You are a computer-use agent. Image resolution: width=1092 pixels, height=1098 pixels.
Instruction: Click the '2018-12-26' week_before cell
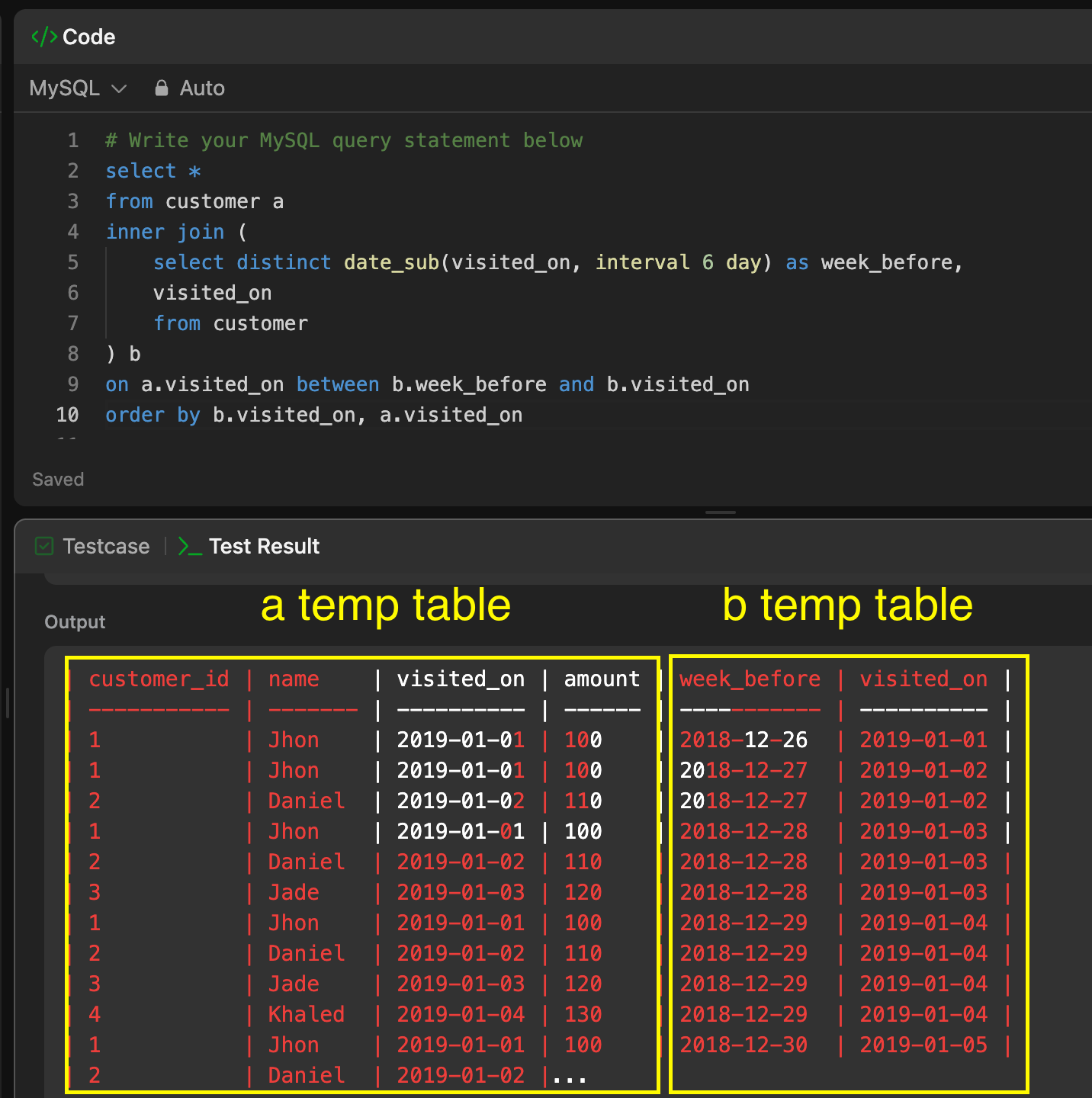click(x=744, y=740)
